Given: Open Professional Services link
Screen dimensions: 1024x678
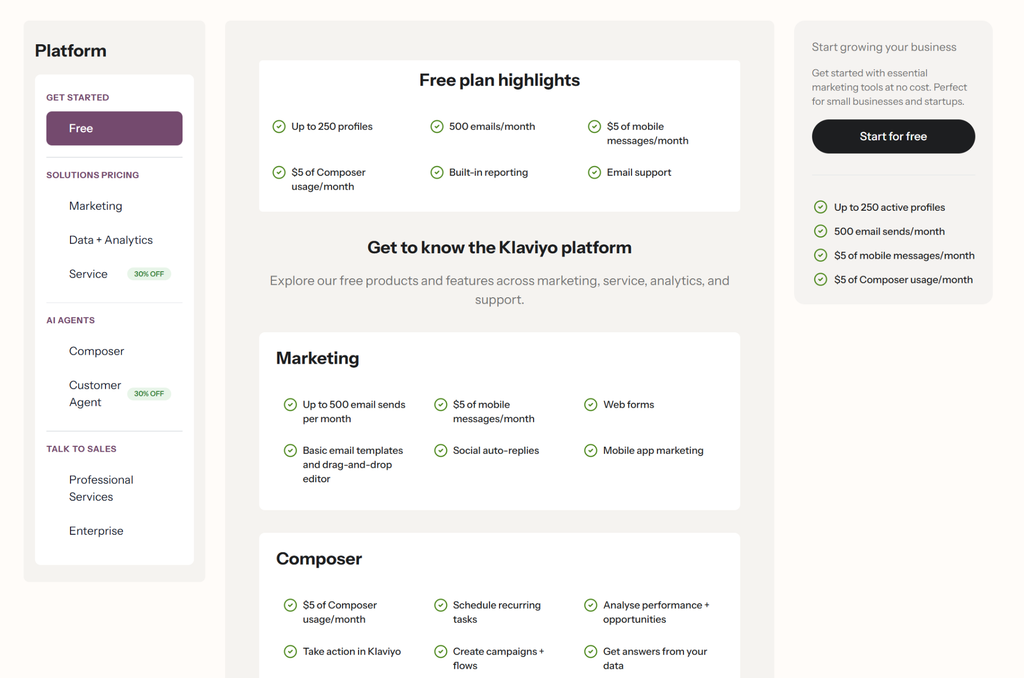Looking at the screenshot, I should point(101,488).
